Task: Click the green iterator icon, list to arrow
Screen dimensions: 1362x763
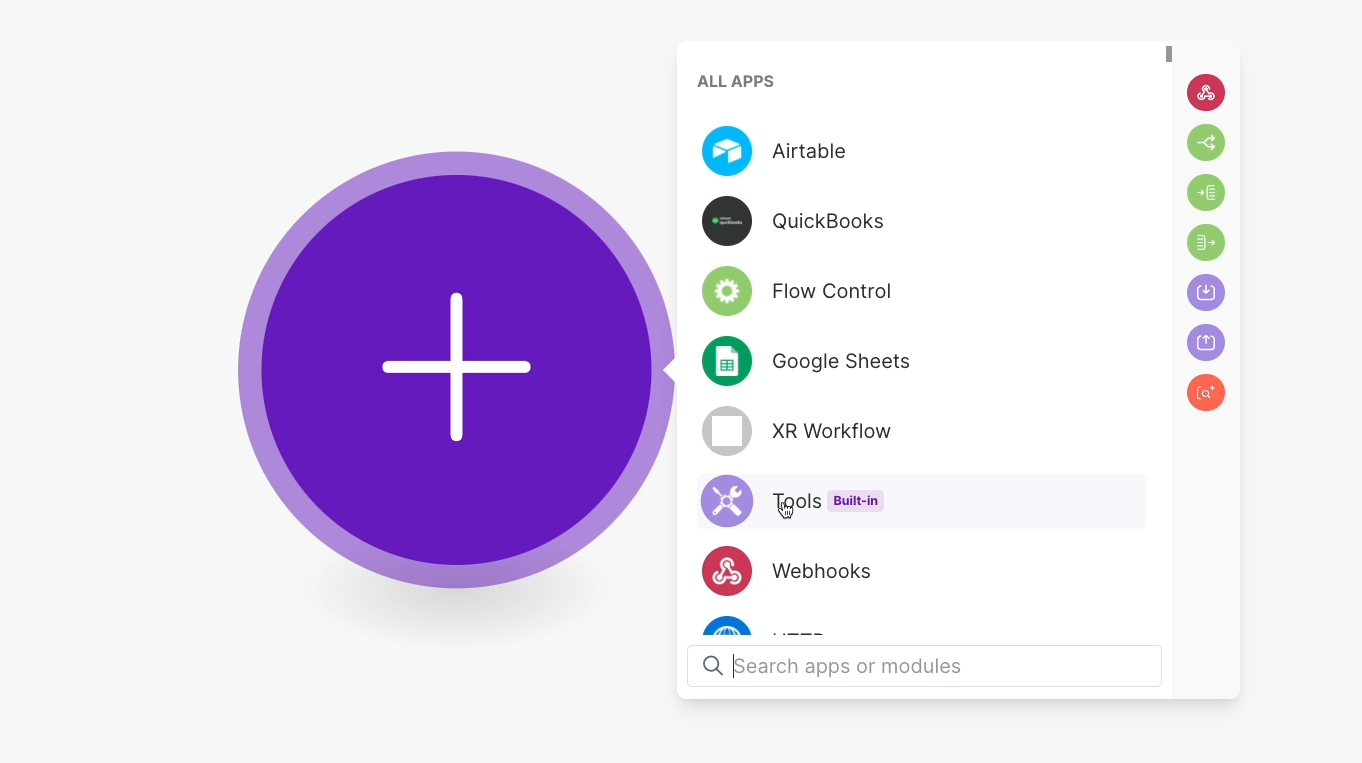Action: pos(1206,243)
